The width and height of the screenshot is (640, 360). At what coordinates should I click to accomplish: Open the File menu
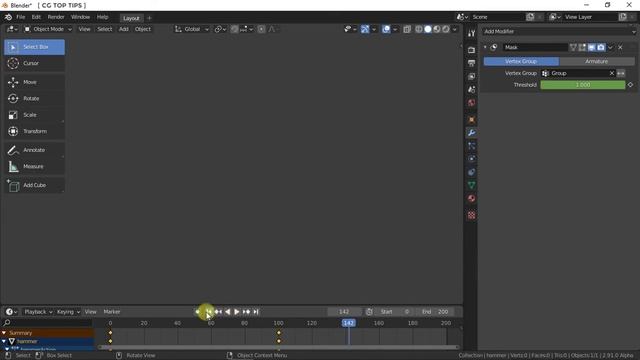(20, 17)
